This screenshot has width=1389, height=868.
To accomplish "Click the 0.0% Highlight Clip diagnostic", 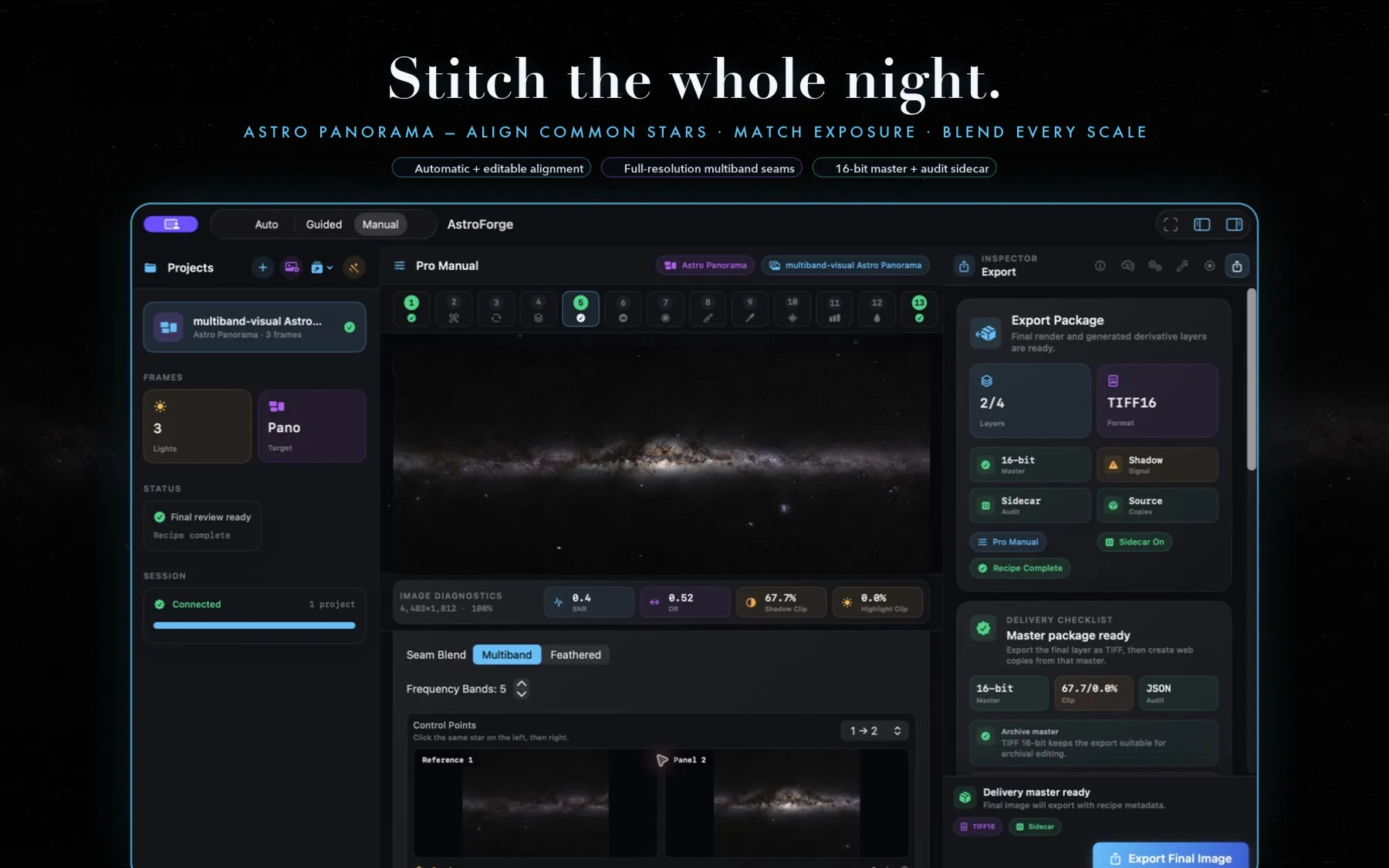I will click(x=878, y=603).
